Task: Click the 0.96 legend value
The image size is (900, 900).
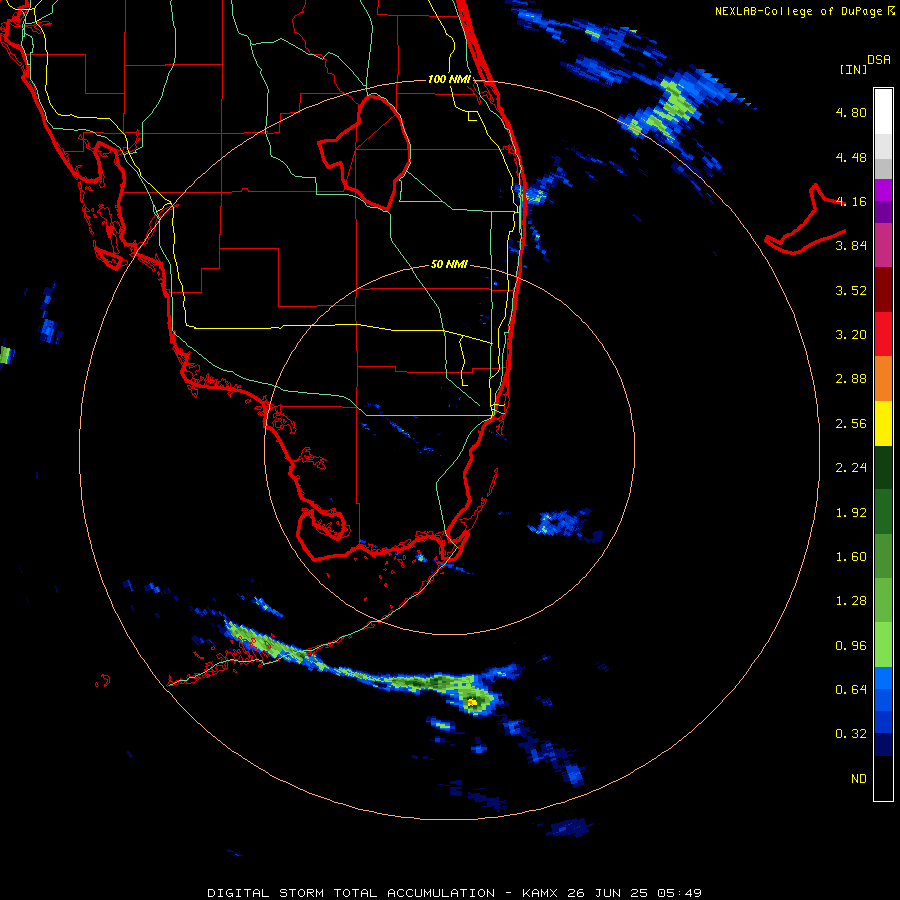Action: click(x=851, y=646)
